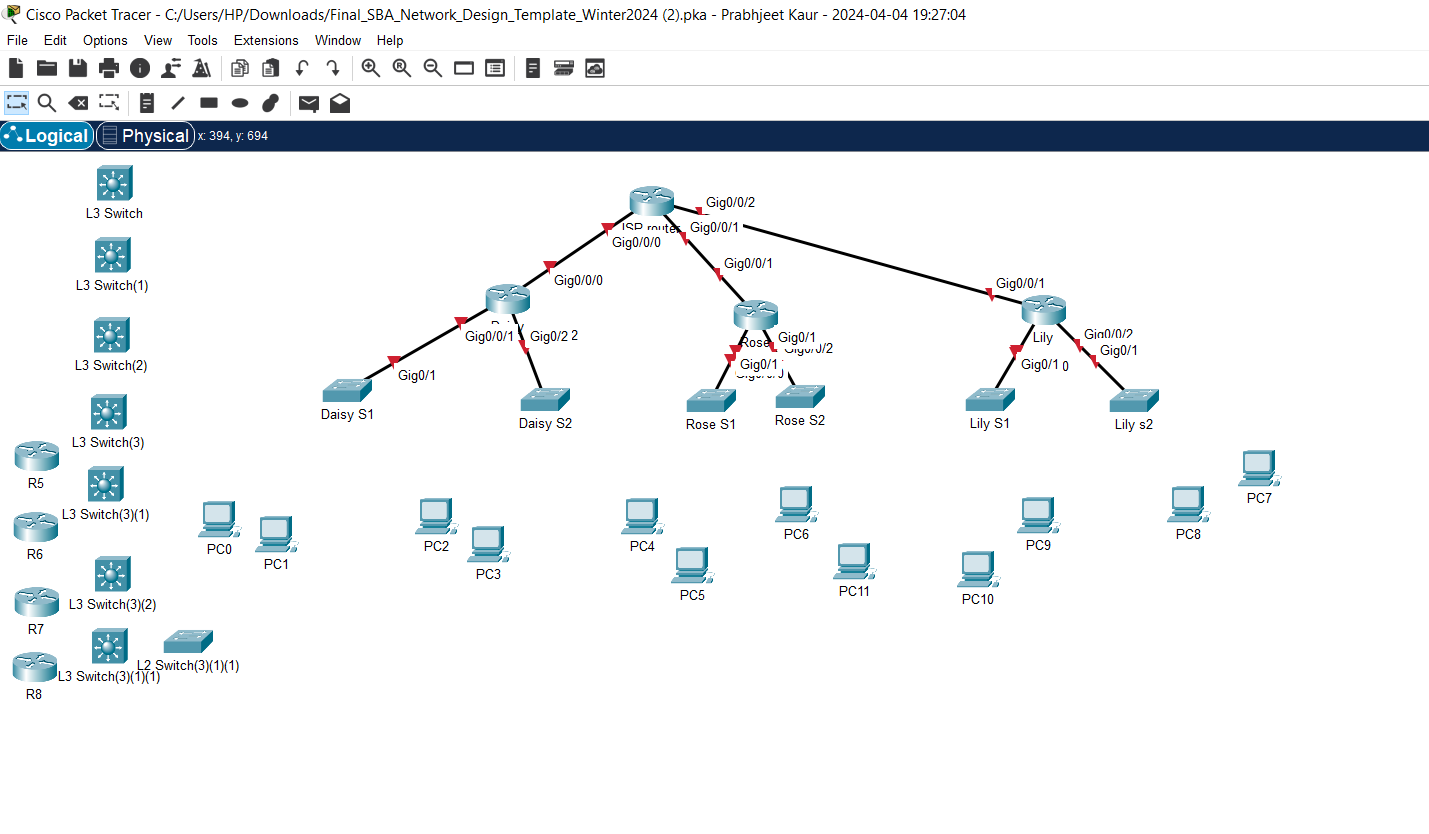Pick the Draw Rectangle tool

point(208,103)
